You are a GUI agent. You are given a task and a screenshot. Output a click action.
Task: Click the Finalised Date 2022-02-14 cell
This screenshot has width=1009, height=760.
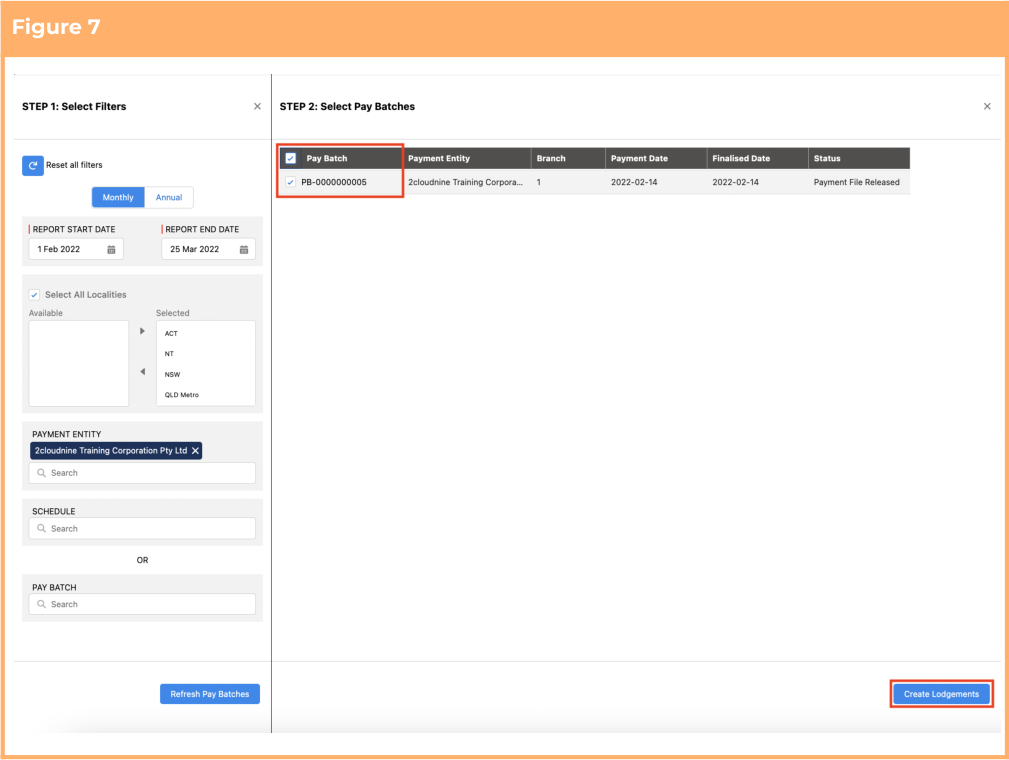736,182
